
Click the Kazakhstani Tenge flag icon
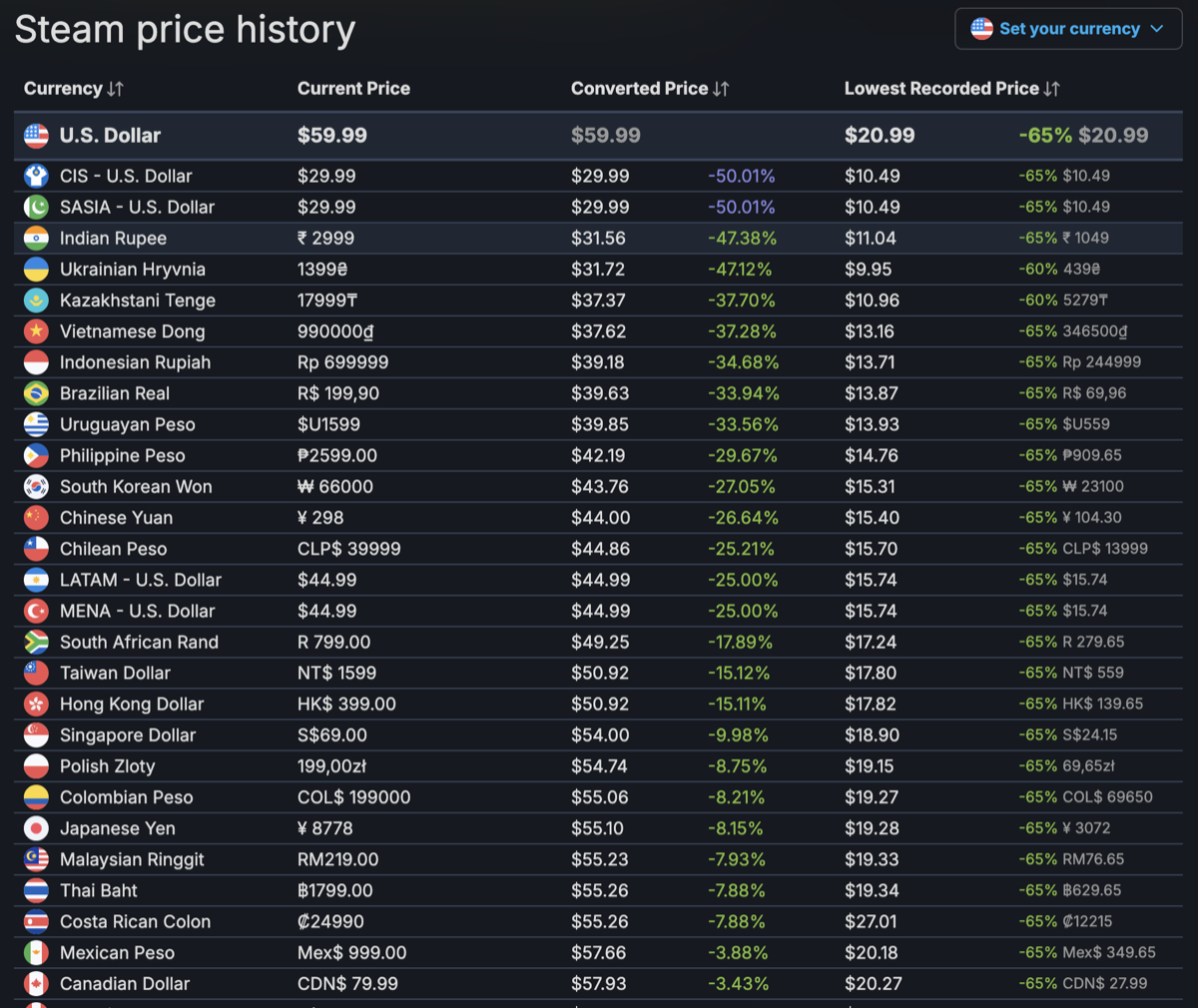[x=36, y=299]
